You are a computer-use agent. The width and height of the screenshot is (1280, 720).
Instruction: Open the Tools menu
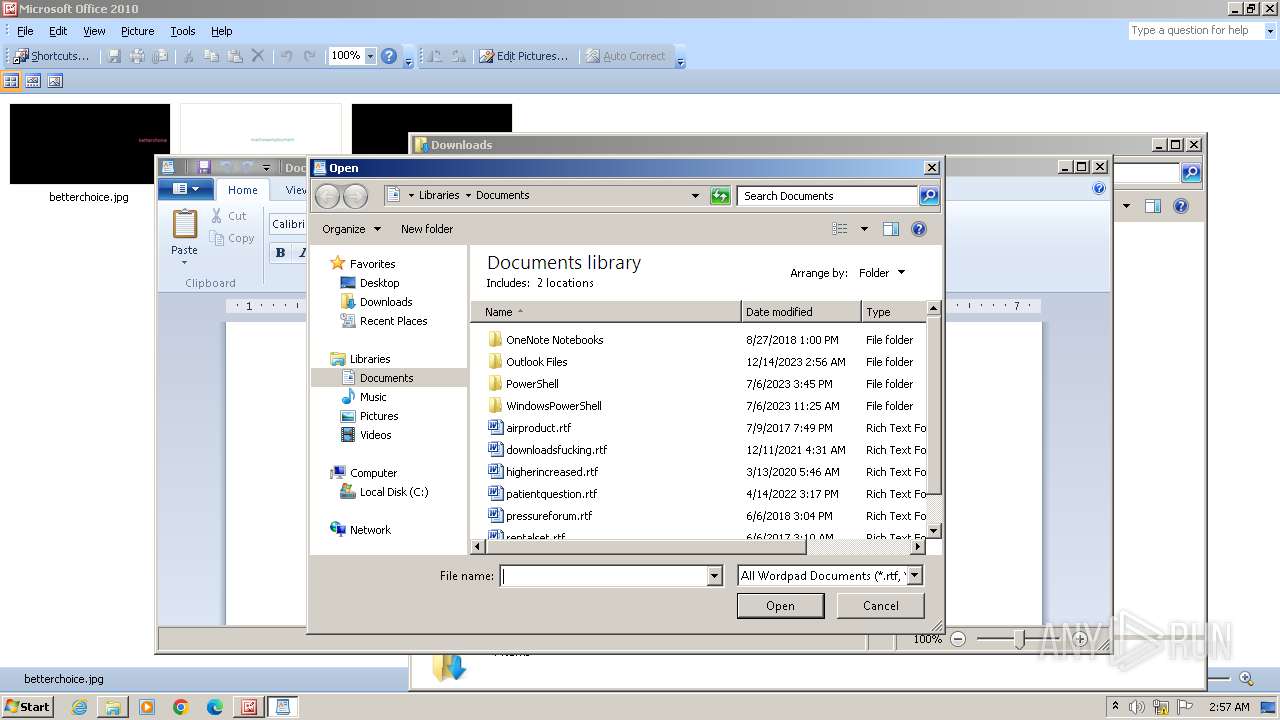tap(183, 31)
